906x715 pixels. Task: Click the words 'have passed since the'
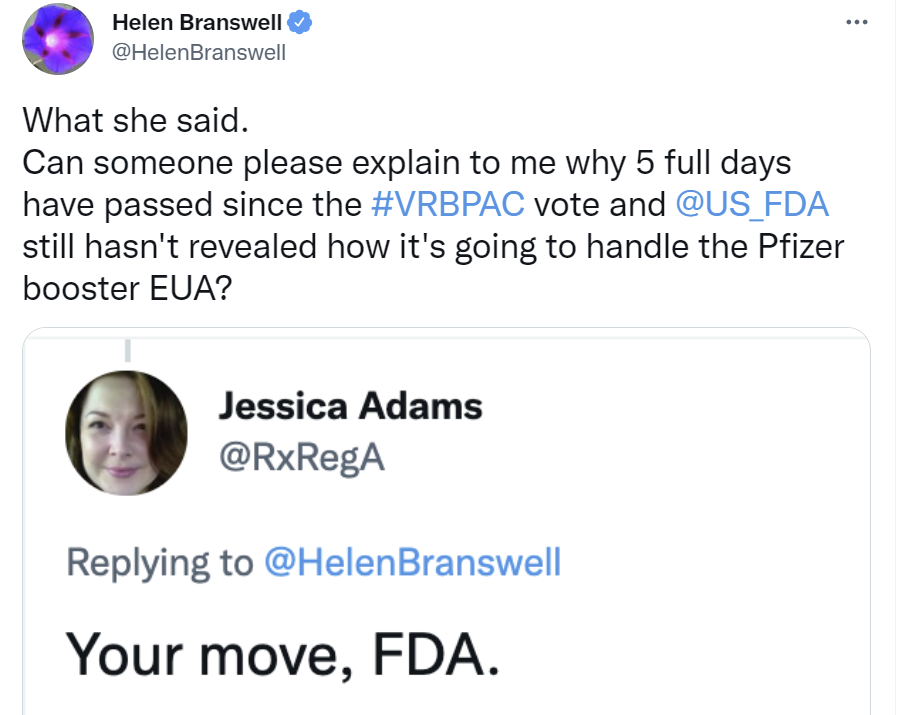192,205
